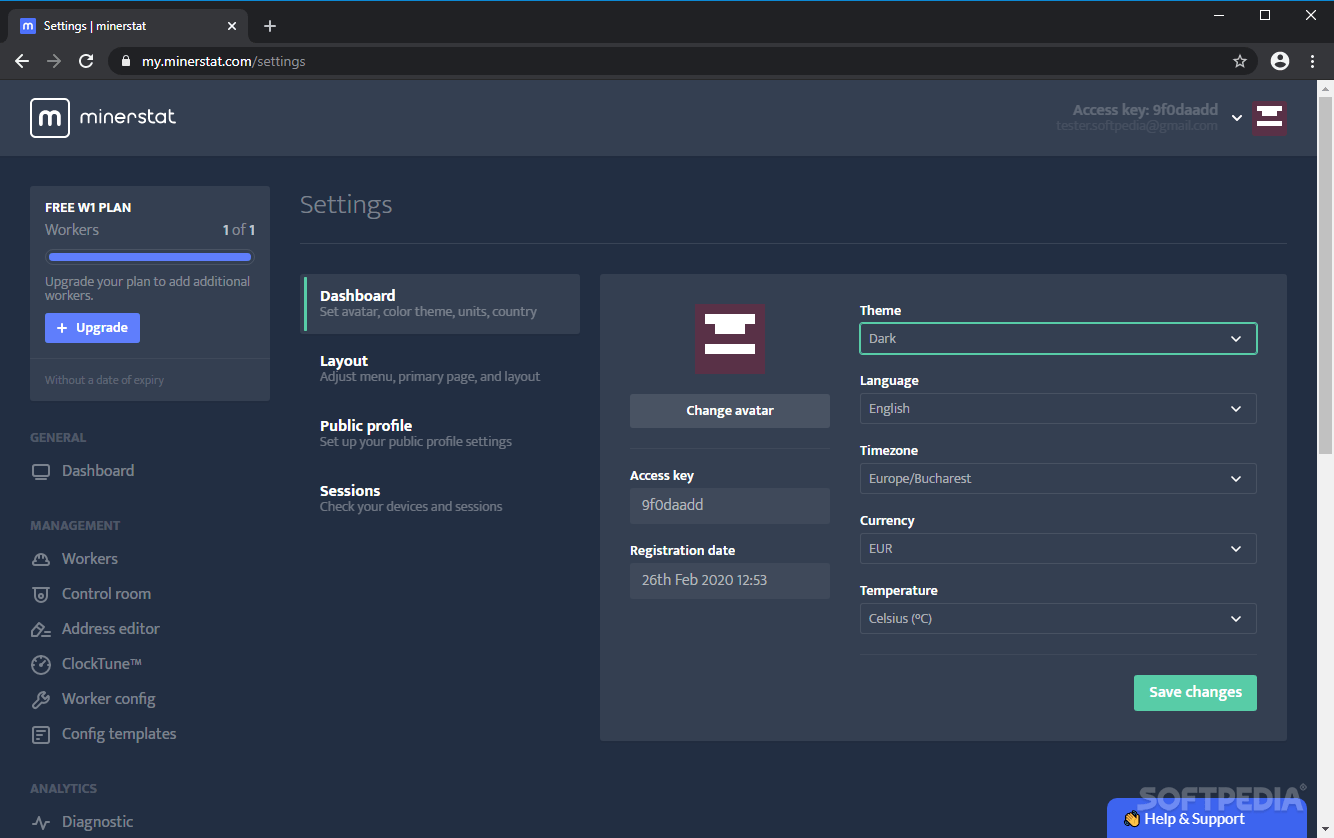
Task: Open the Temperature dropdown
Action: click(1058, 618)
